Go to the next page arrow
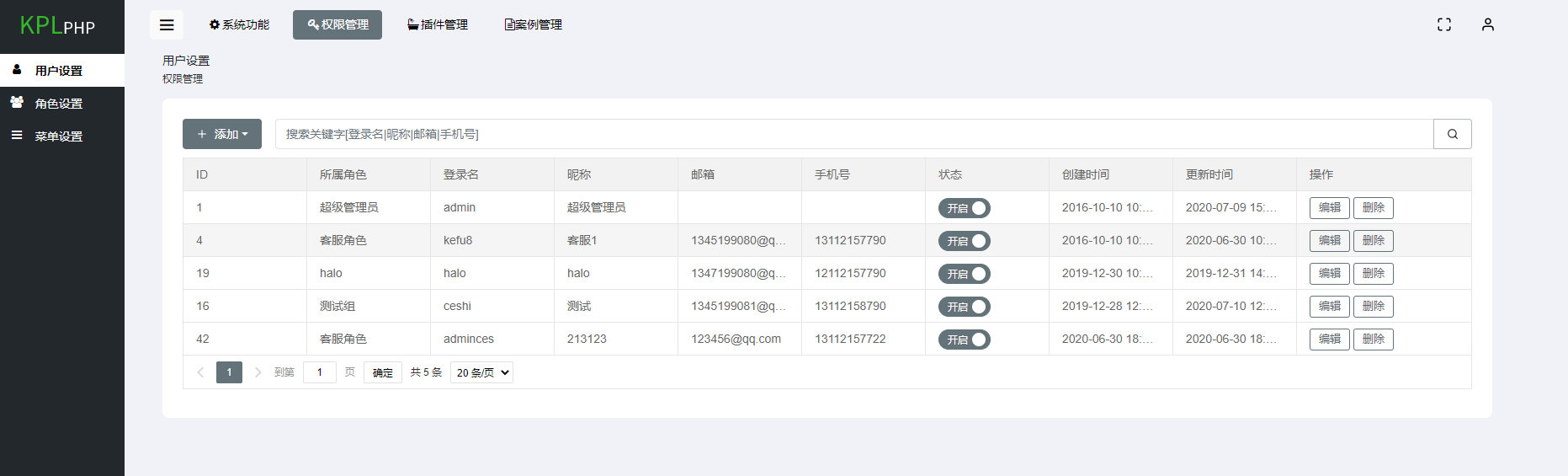The height and width of the screenshot is (476, 1568). (258, 372)
